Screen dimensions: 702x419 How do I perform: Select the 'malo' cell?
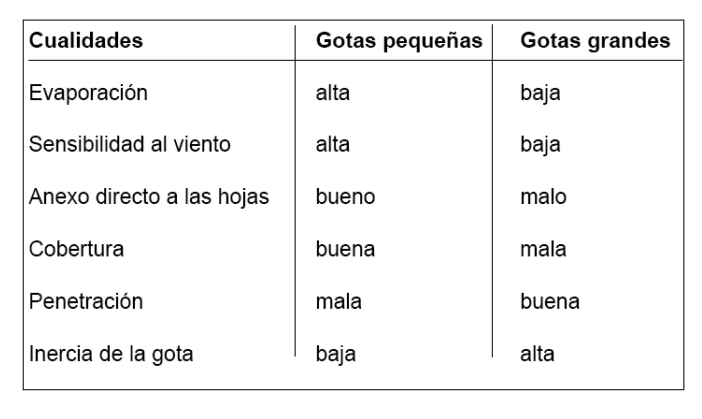[x=543, y=197]
